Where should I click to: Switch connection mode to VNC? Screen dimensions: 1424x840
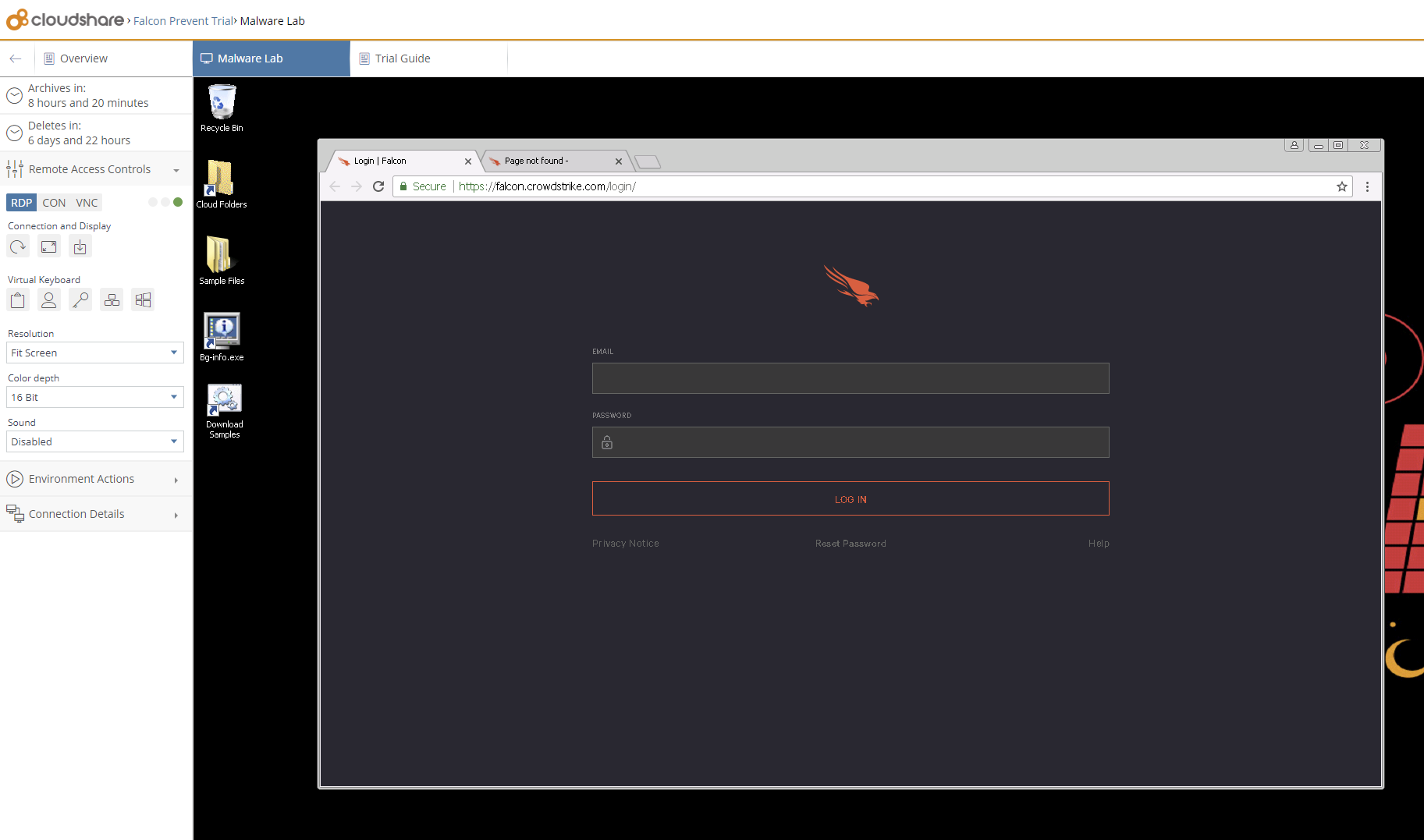87,203
